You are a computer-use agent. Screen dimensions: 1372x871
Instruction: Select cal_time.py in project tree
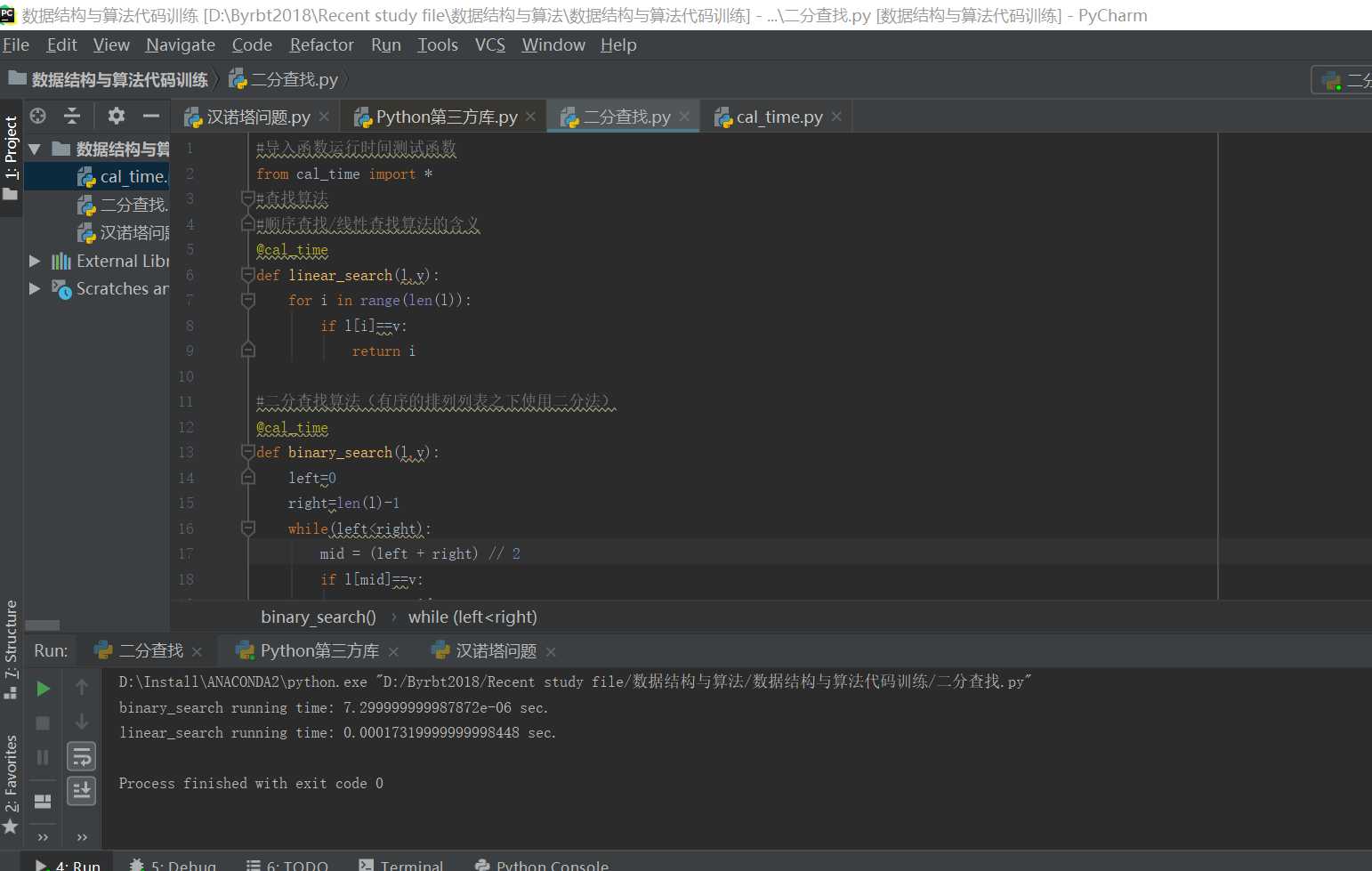tap(96, 176)
